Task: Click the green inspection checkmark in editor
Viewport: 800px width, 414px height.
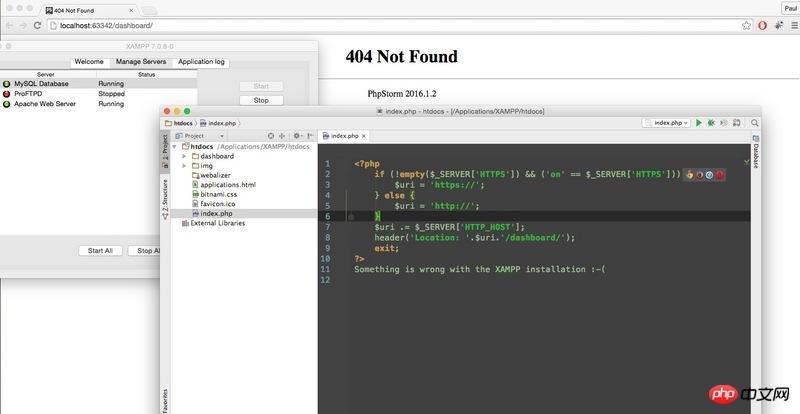Action: 746,162
